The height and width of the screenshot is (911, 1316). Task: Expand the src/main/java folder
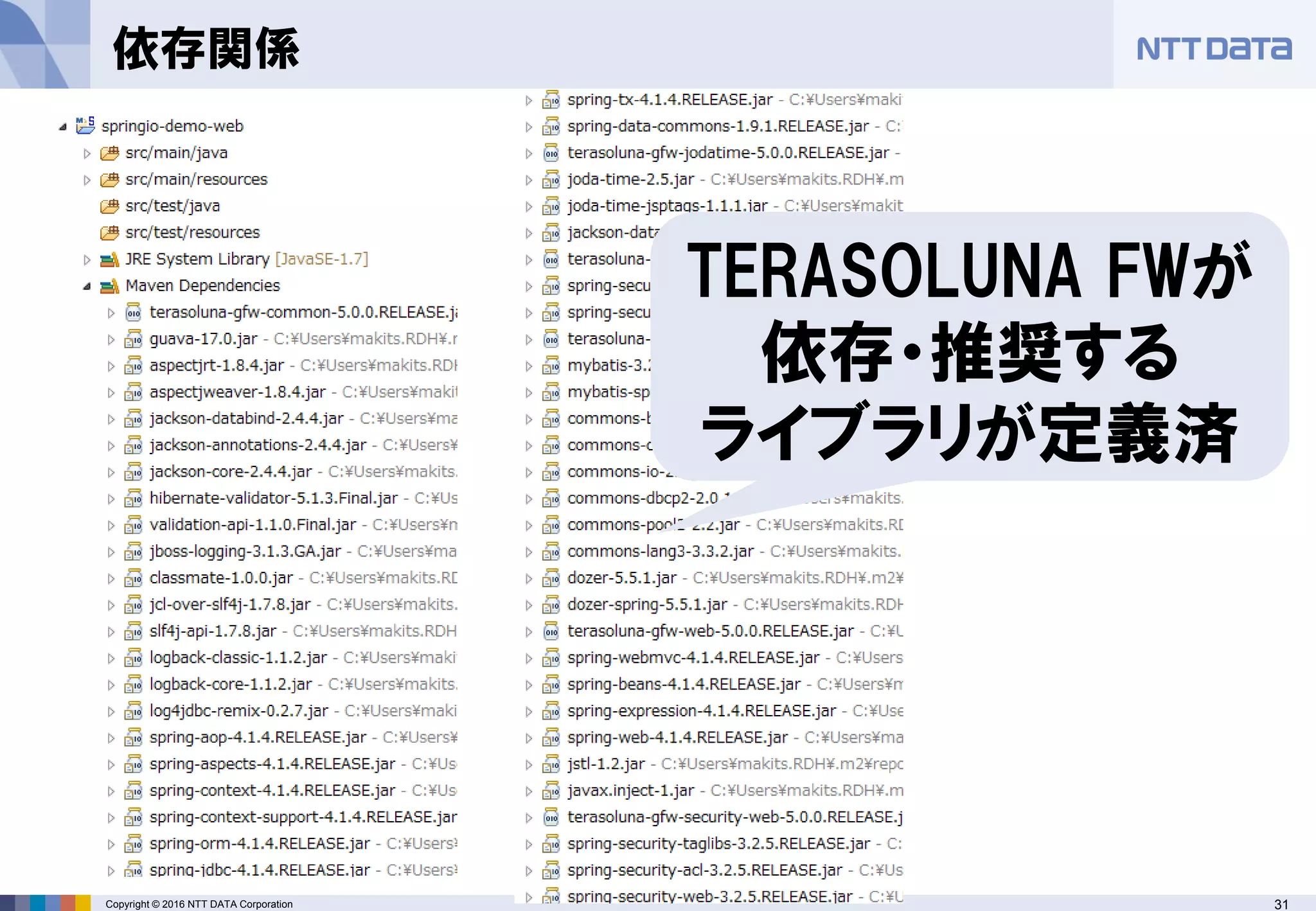87,154
